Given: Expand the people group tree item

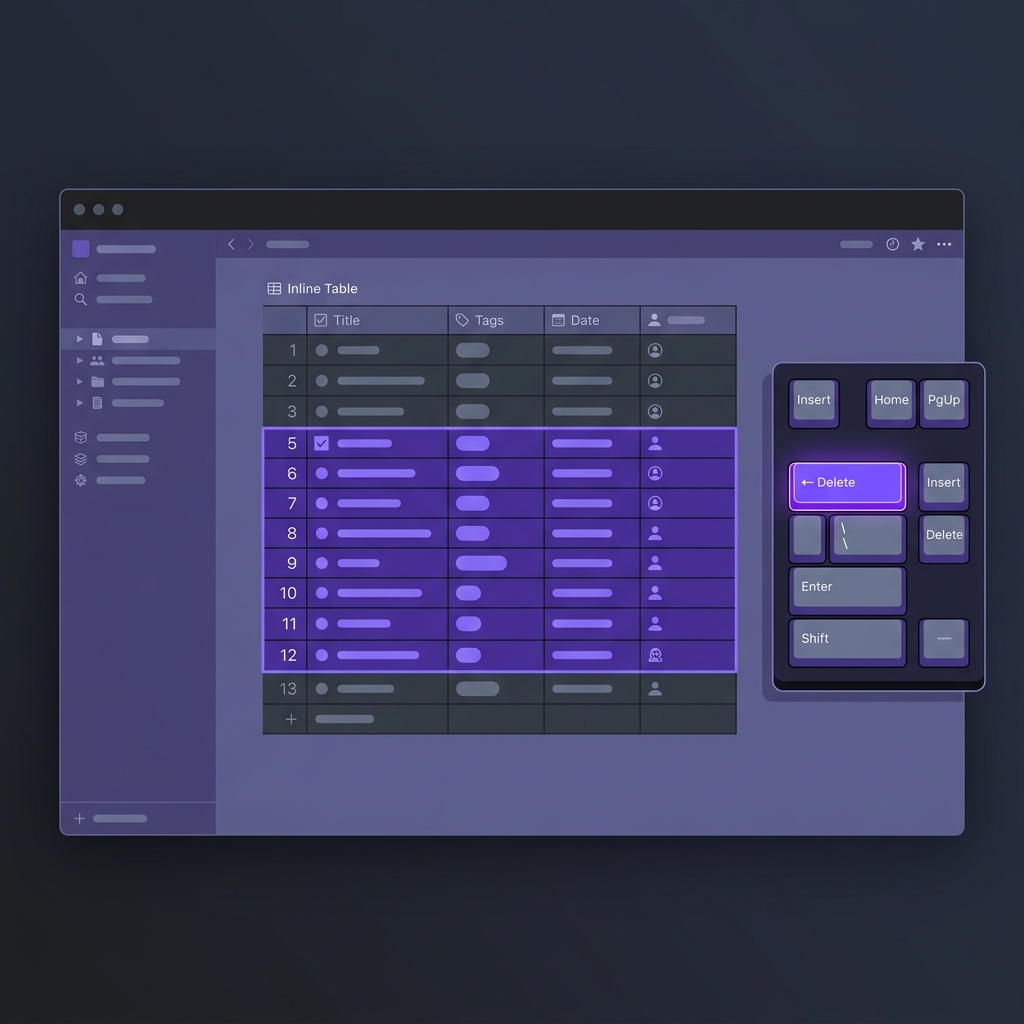Looking at the screenshot, I should [x=80, y=360].
